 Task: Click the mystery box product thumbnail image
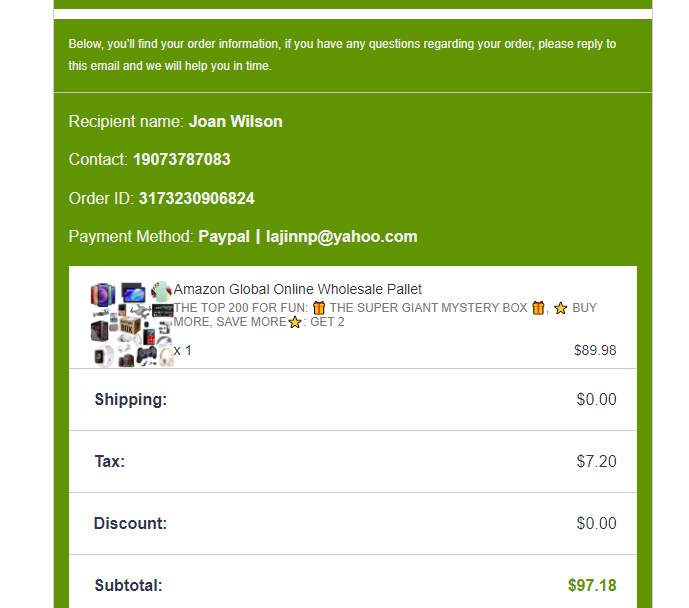(132, 324)
